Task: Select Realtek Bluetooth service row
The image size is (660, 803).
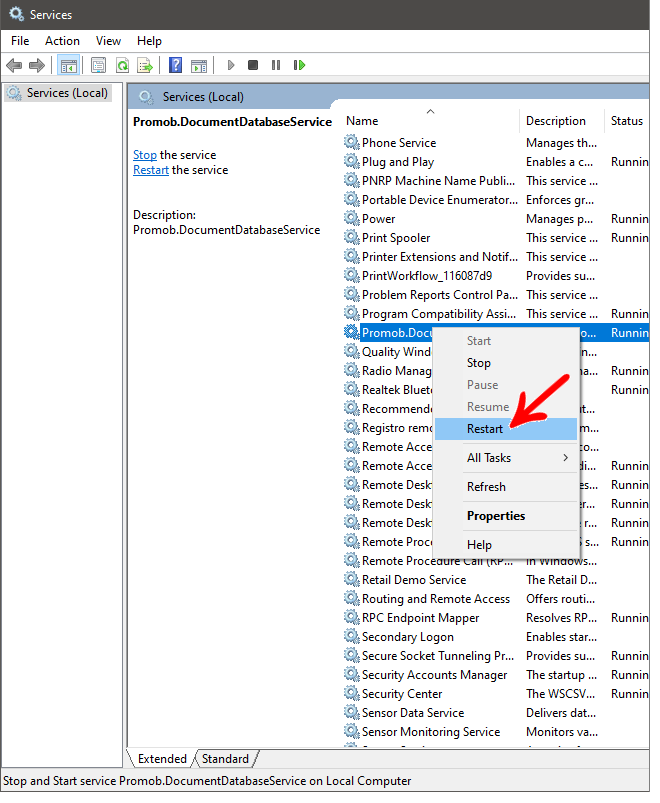Action: click(x=397, y=390)
